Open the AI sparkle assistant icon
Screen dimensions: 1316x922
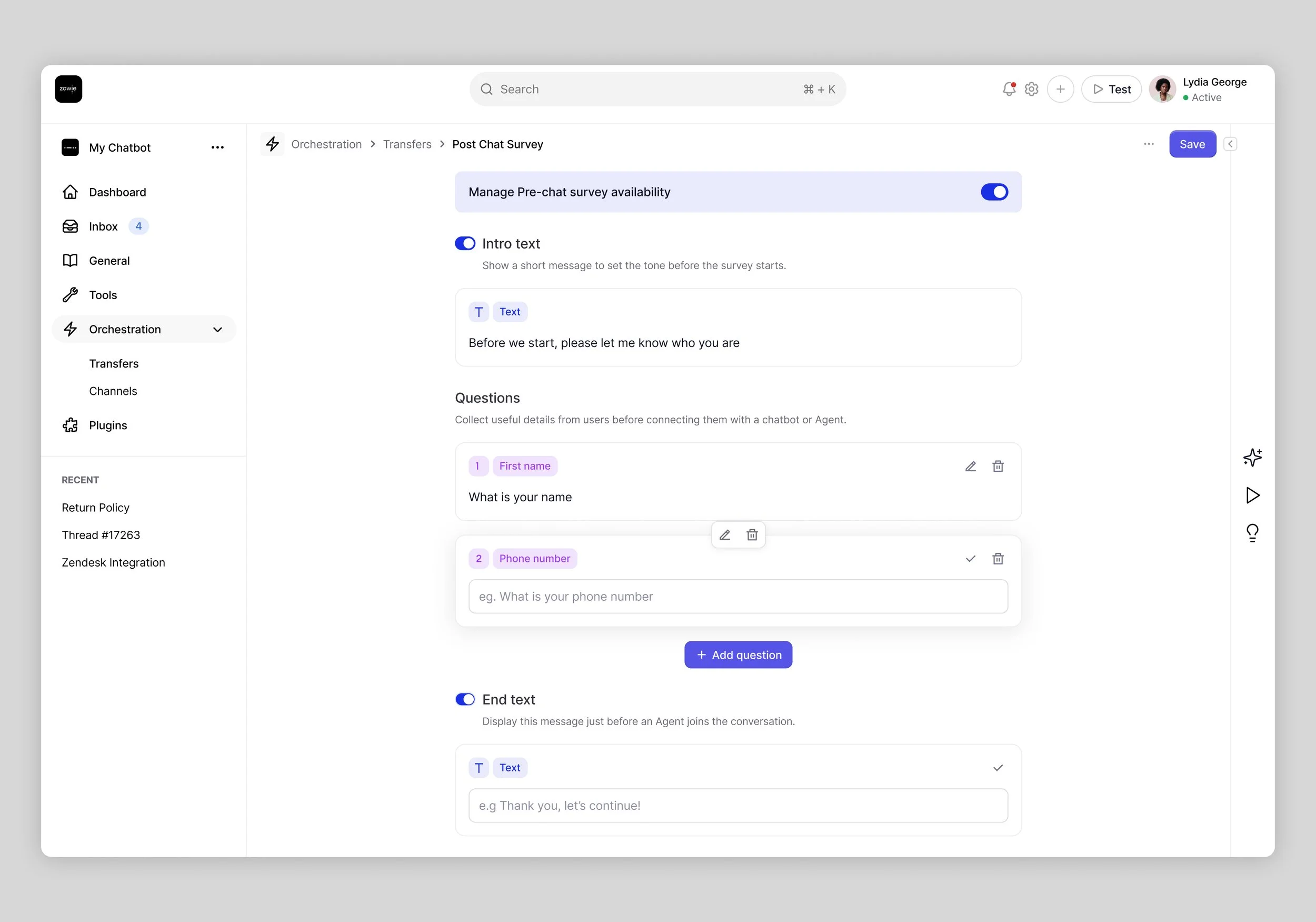tap(1252, 457)
